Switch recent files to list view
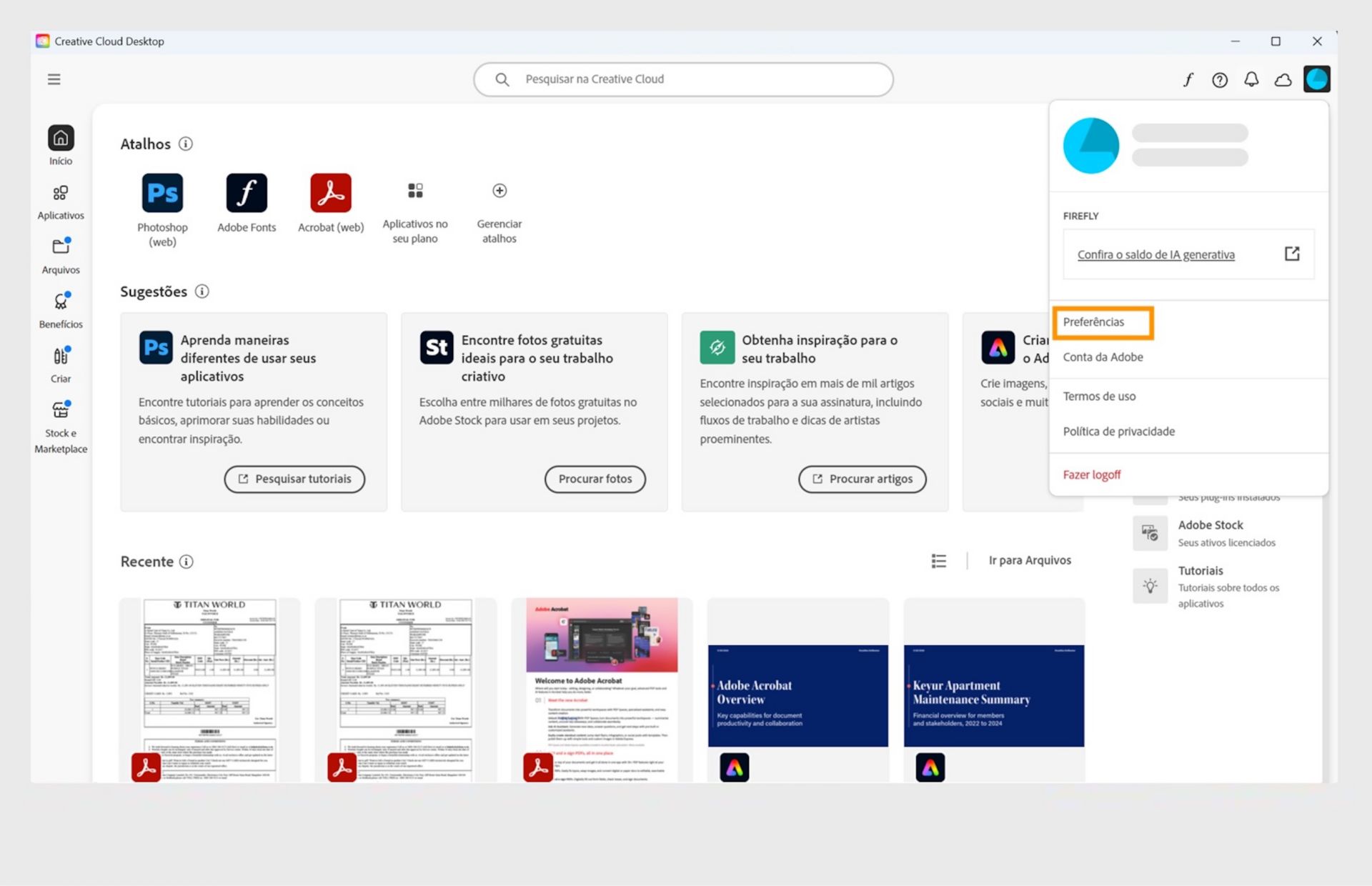The image size is (1372, 886). [939, 561]
